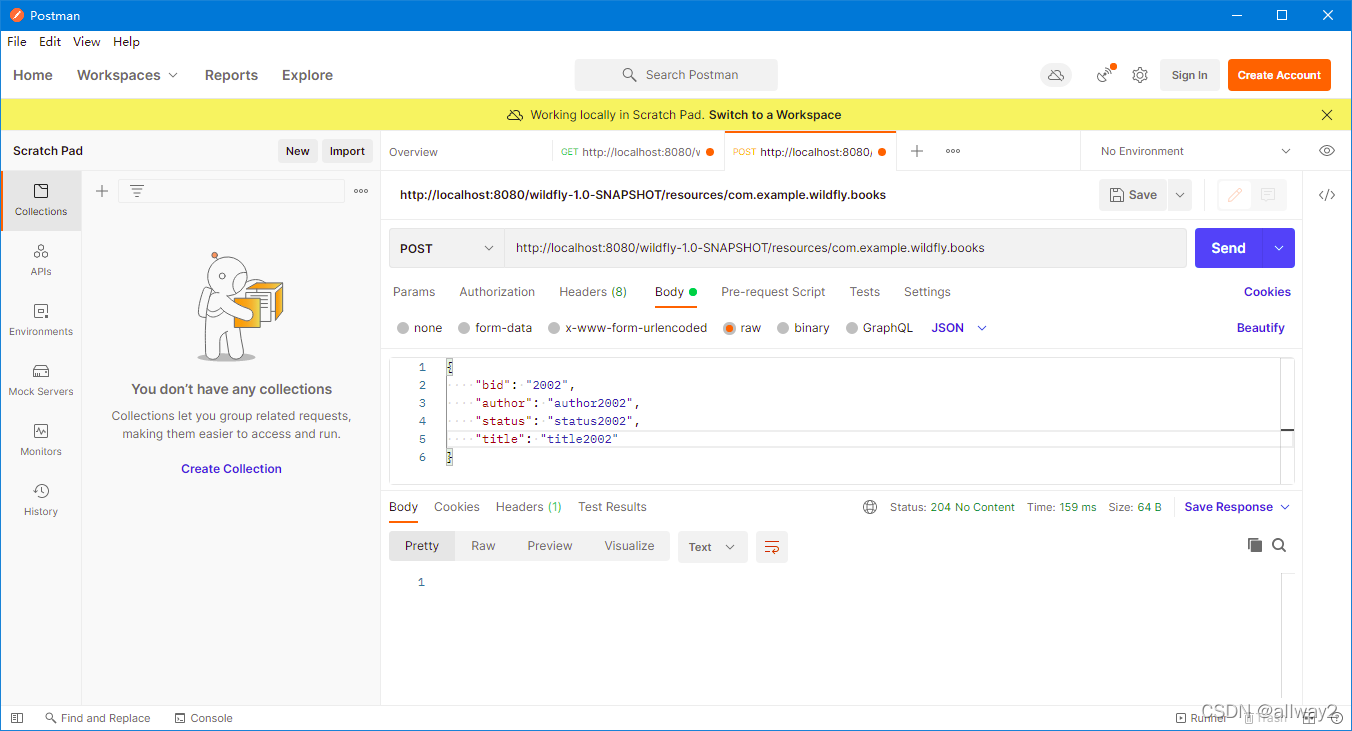Select the form-data body type
Image resolution: width=1352 pixels, height=731 pixels.
[x=495, y=328]
